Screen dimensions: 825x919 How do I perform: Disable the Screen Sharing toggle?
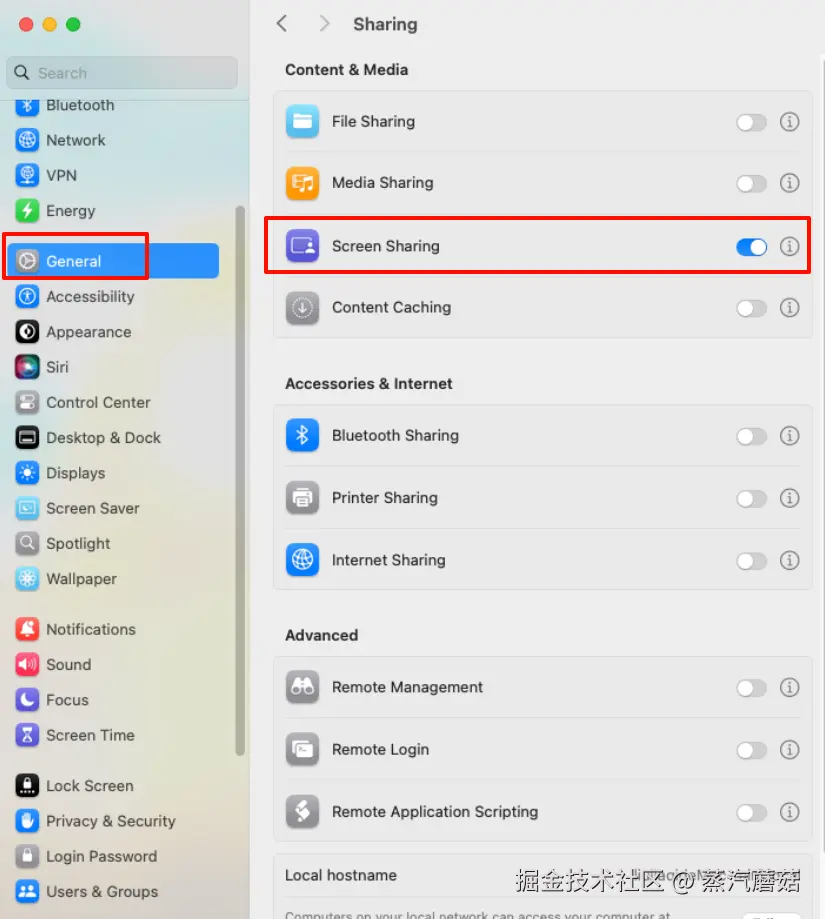tap(751, 247)
